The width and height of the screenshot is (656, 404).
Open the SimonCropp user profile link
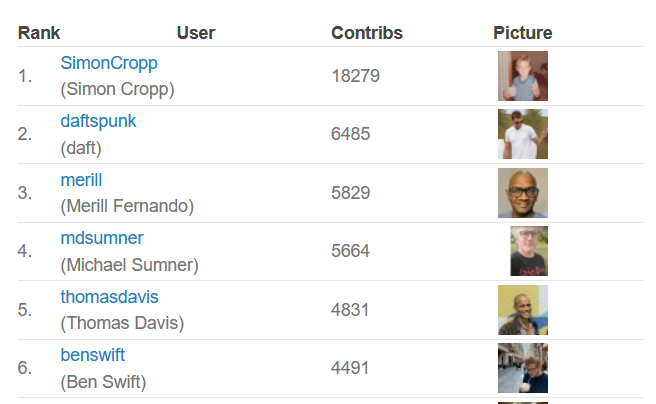[x=109, y=63]
